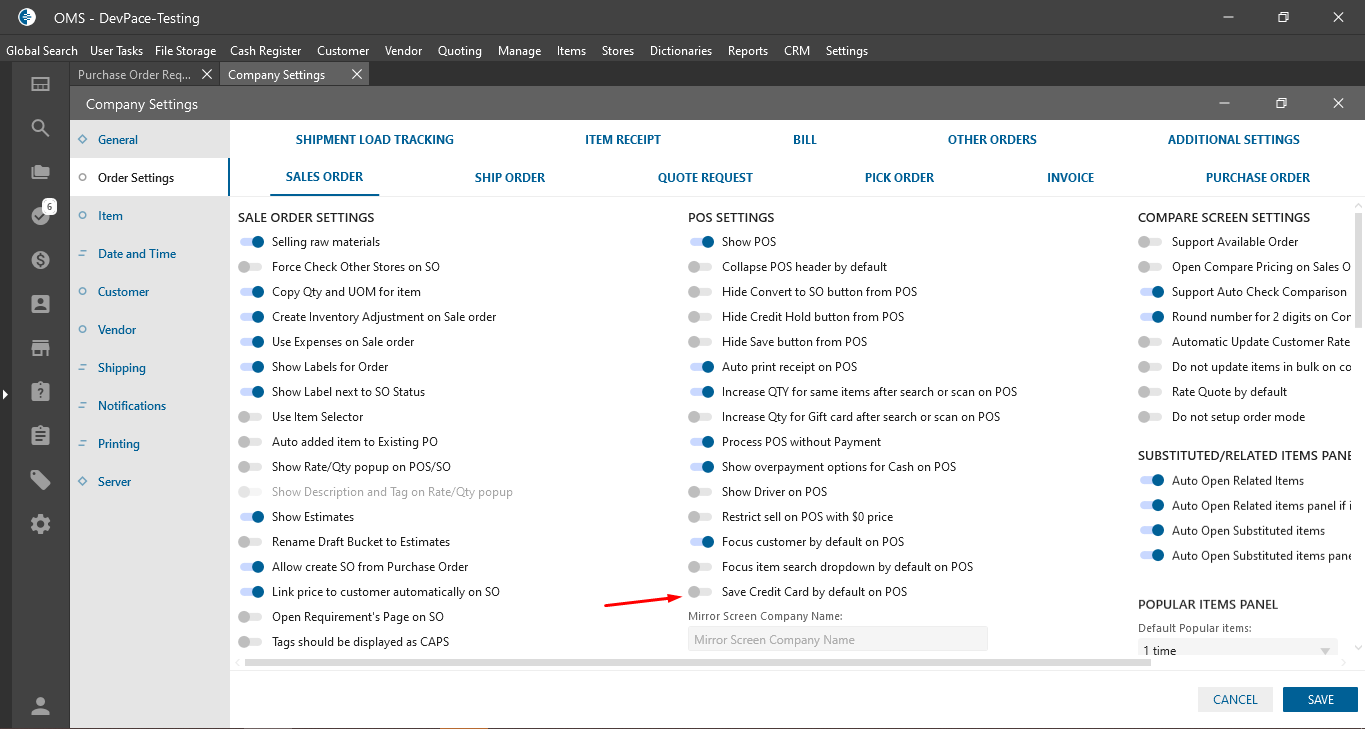The image size is (1365, 729).
Task: Enable Force Check Other Stores on SO
Action: click(x=252, y=267)
